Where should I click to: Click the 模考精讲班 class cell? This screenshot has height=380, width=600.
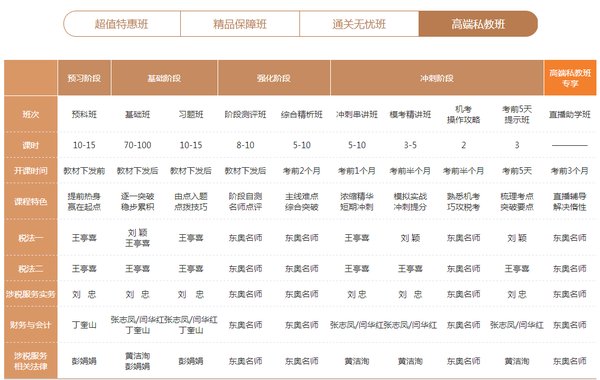pos(410,114)
